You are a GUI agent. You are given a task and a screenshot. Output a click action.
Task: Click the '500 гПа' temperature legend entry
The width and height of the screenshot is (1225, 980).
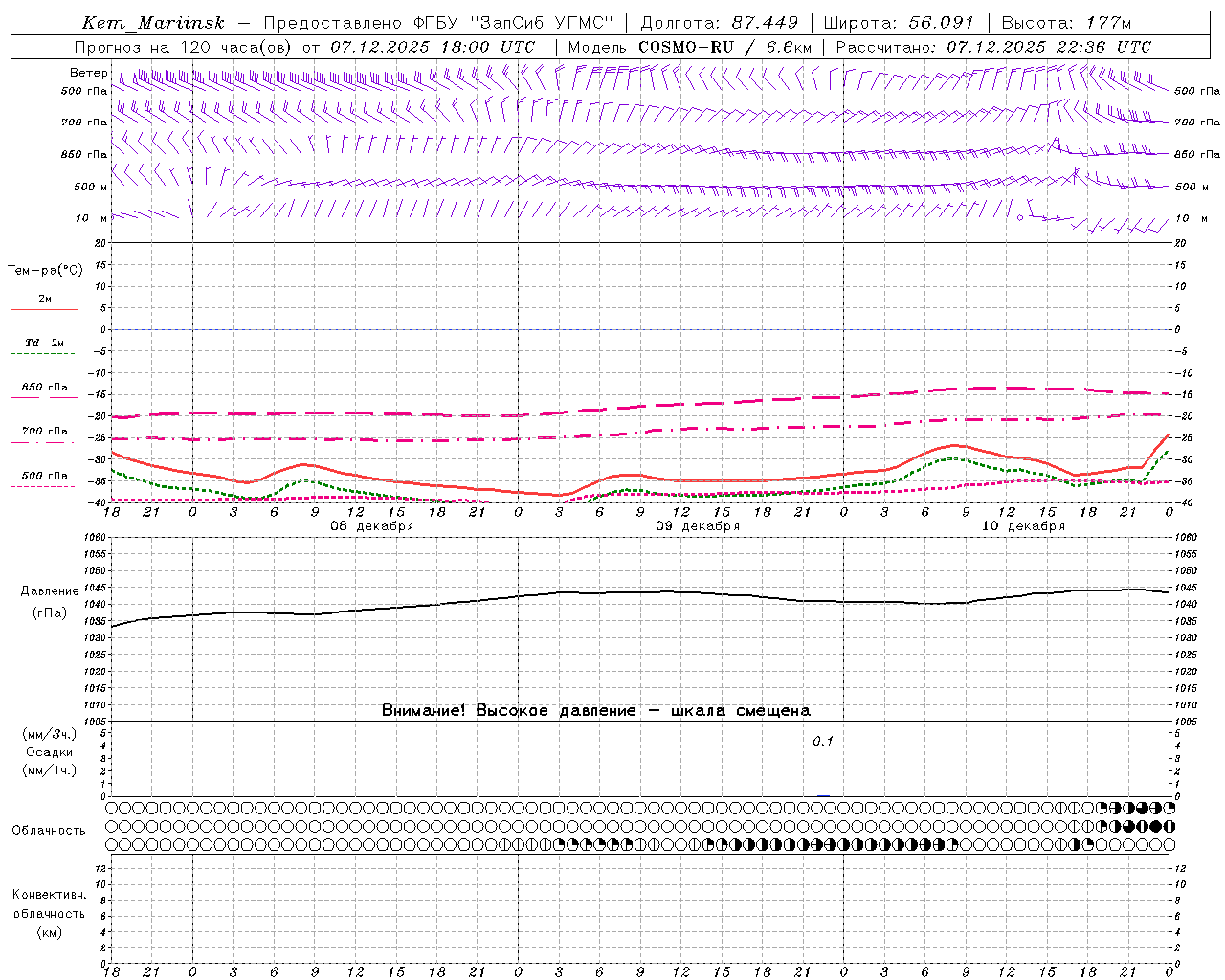point(45,476)
